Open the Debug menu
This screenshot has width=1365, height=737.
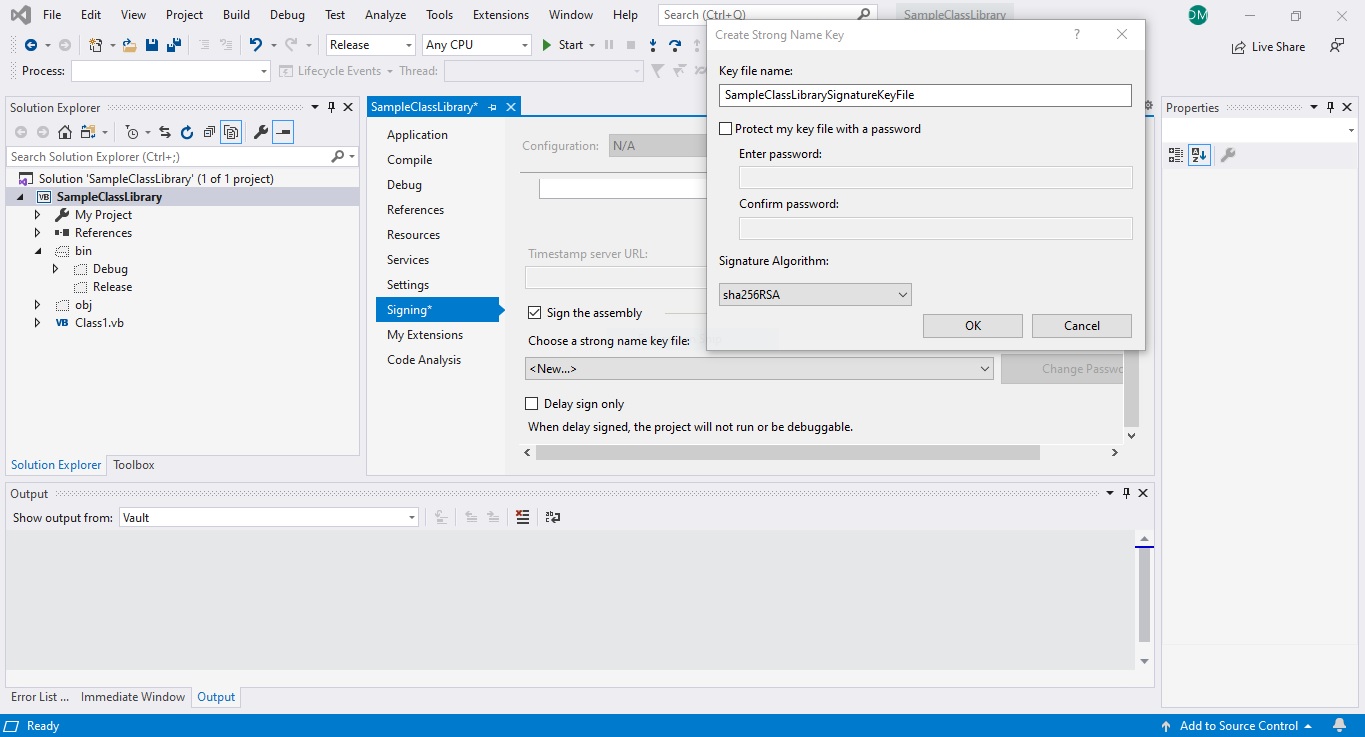click(287, 14)
